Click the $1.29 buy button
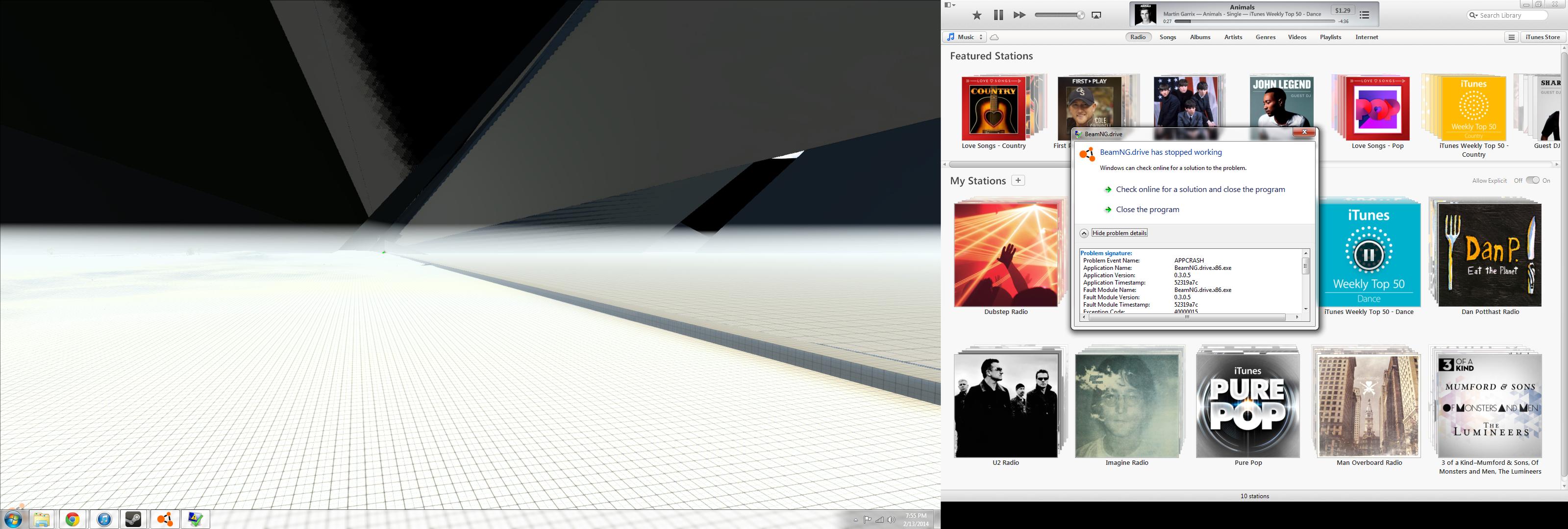Screen dimensions: 1568x529 tap(1343, 10)
